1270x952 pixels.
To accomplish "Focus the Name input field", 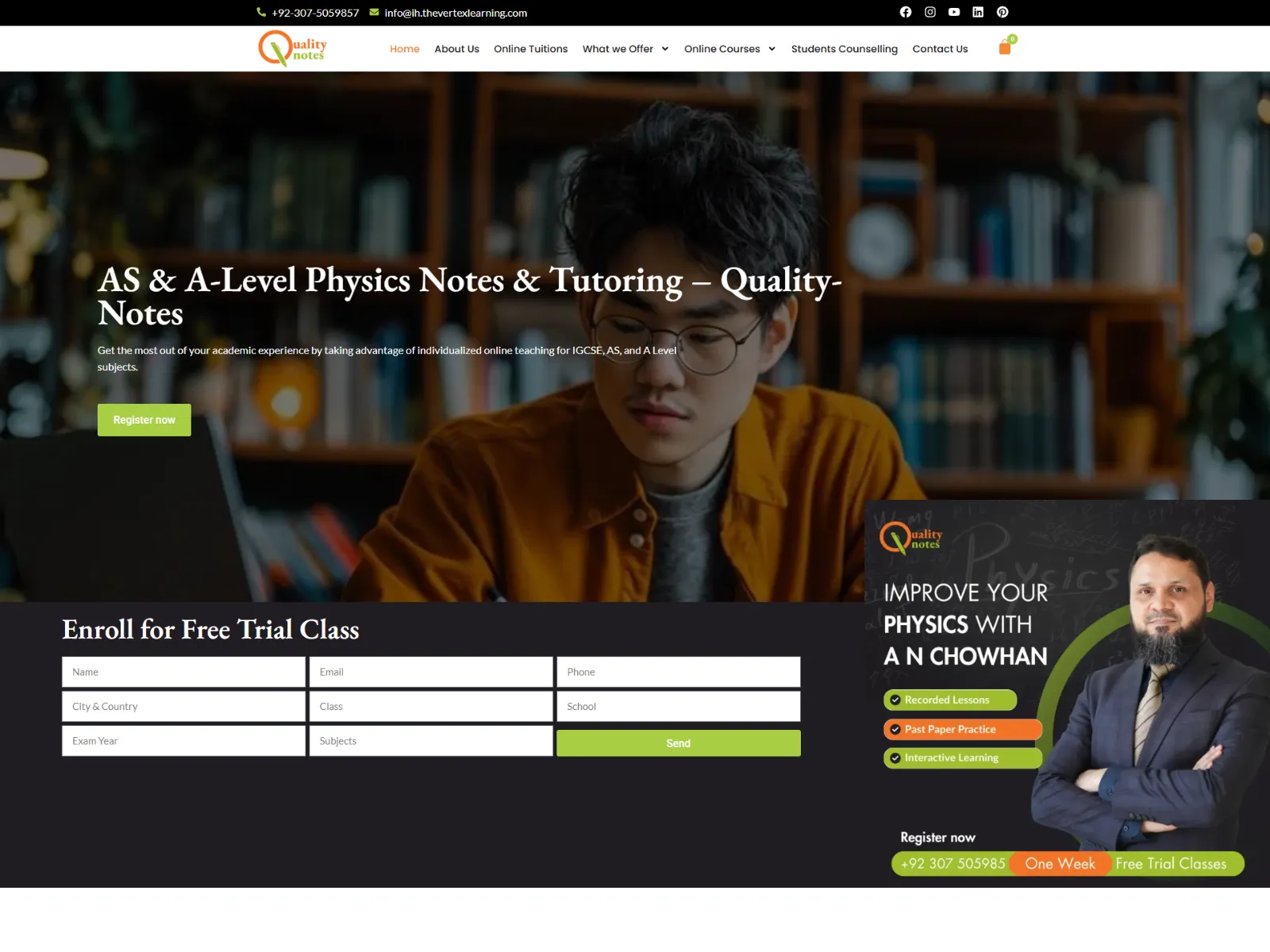I will click(x=183, y=672).
